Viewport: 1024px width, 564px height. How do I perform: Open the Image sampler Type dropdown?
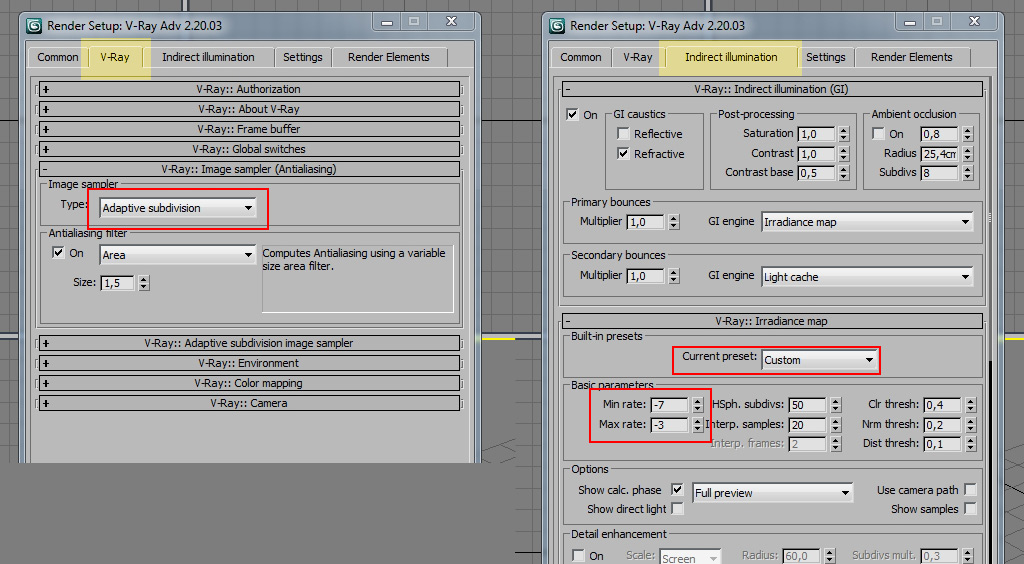178,208
